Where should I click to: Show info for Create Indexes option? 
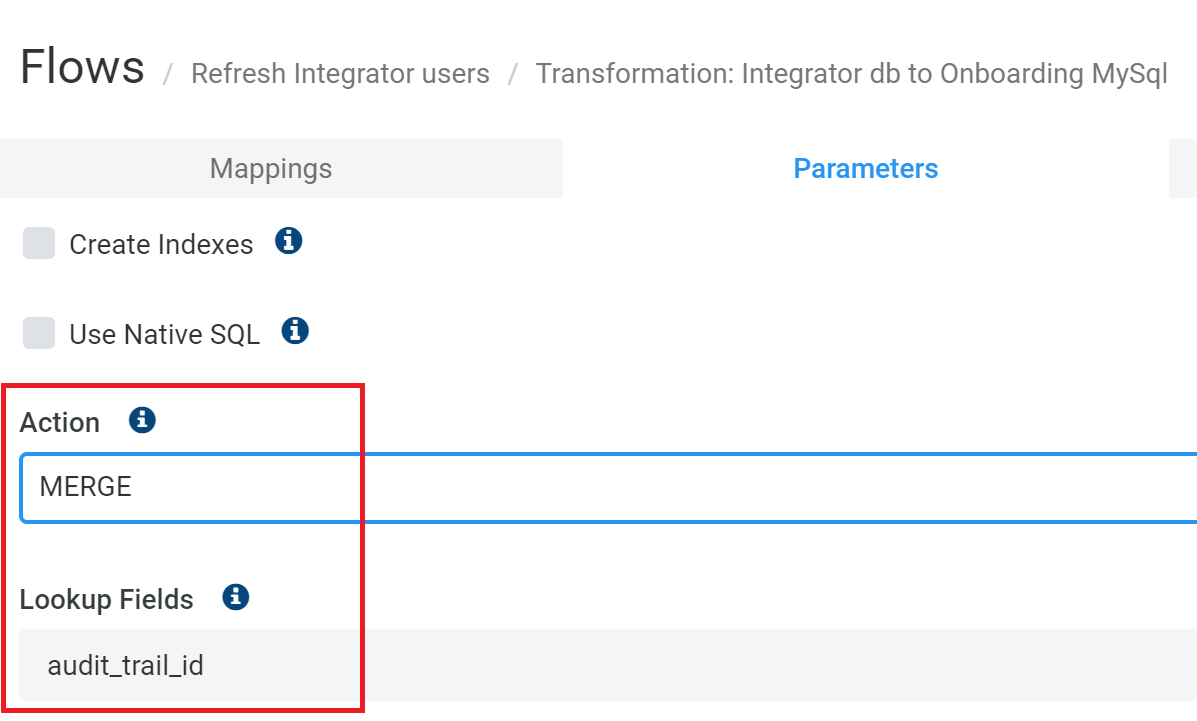coord(289,241)
